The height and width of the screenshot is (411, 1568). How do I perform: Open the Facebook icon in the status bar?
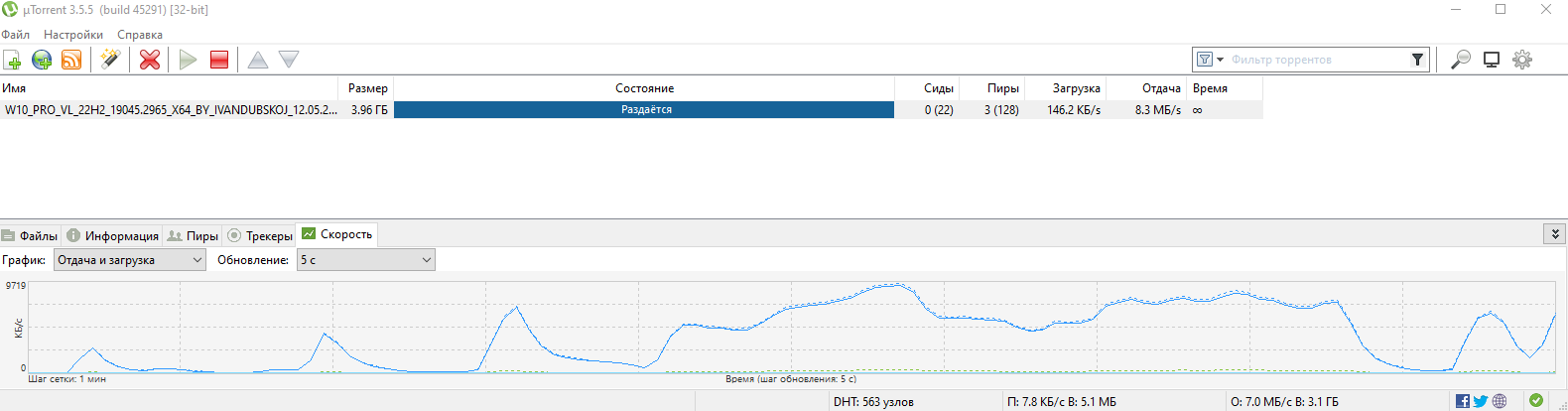tap(1463, 401)
